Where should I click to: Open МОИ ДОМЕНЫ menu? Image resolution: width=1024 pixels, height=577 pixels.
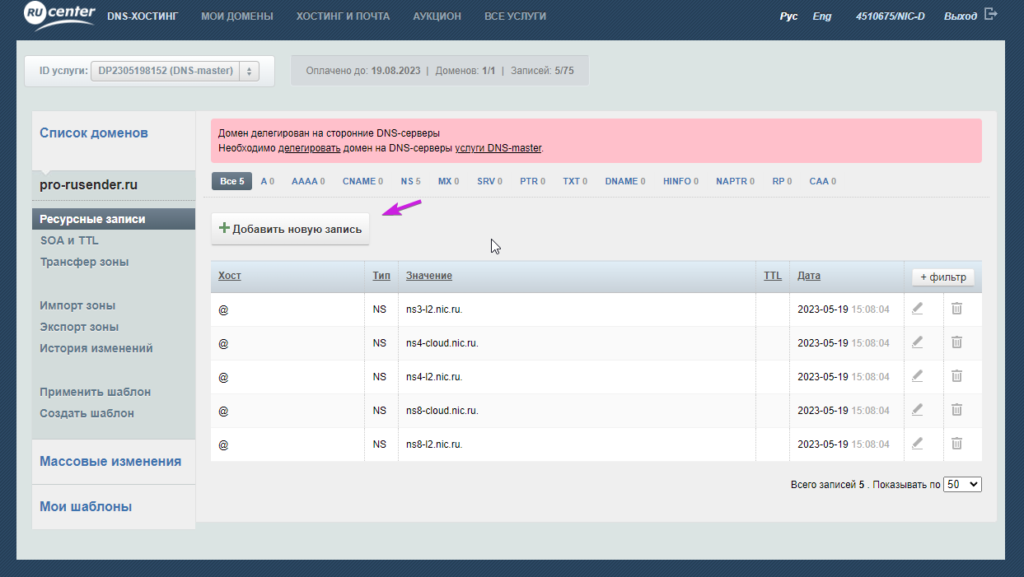237,16
